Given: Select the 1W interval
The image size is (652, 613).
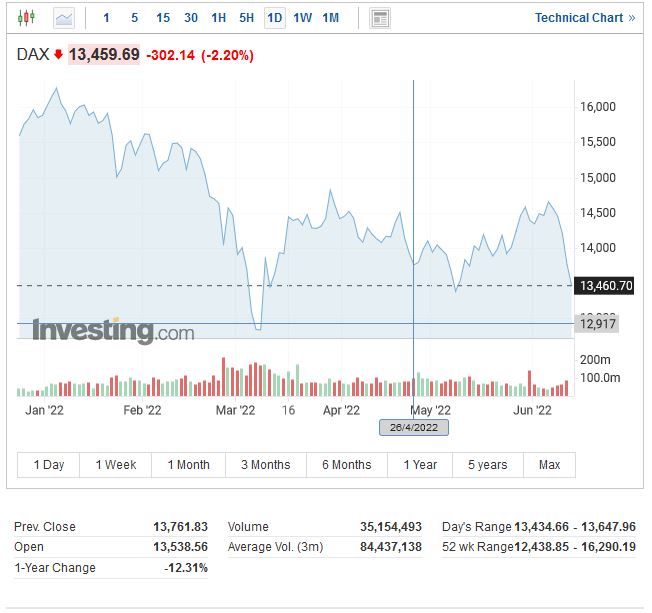Looking at the screenshot, I should [x=302, y=18].
